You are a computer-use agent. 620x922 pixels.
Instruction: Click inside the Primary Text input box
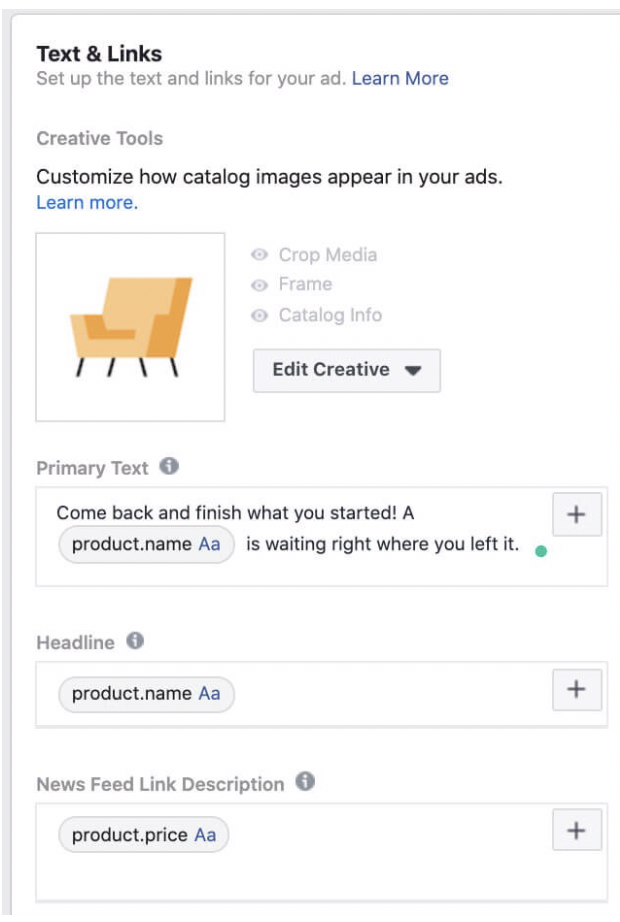tap(300, 570)
